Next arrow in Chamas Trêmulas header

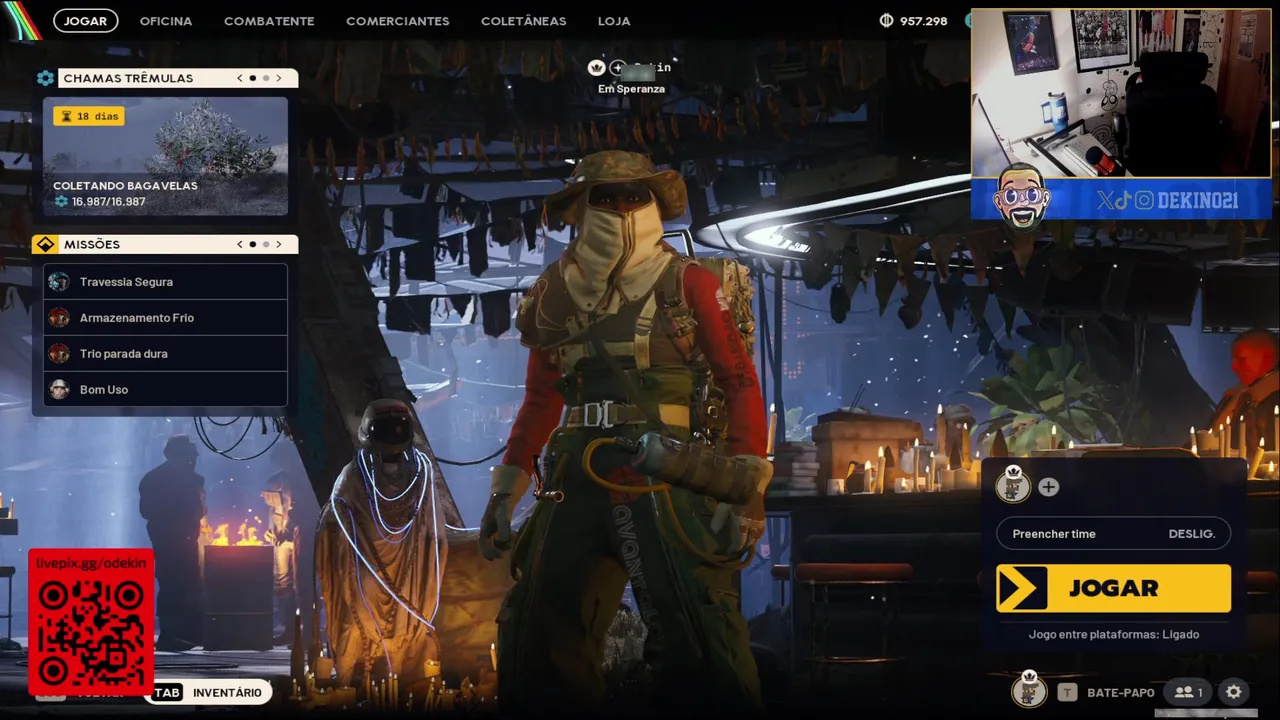coord(279,78)
